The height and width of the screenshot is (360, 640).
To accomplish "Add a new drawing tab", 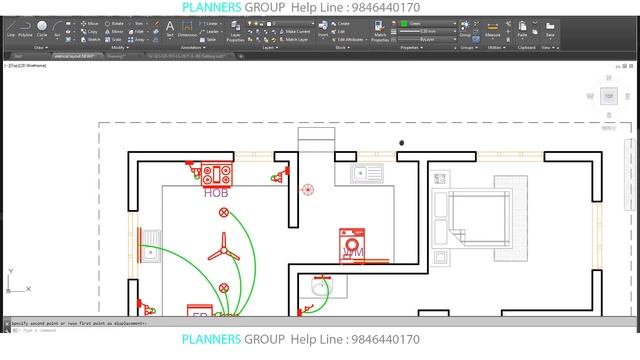I will point(241,56).
